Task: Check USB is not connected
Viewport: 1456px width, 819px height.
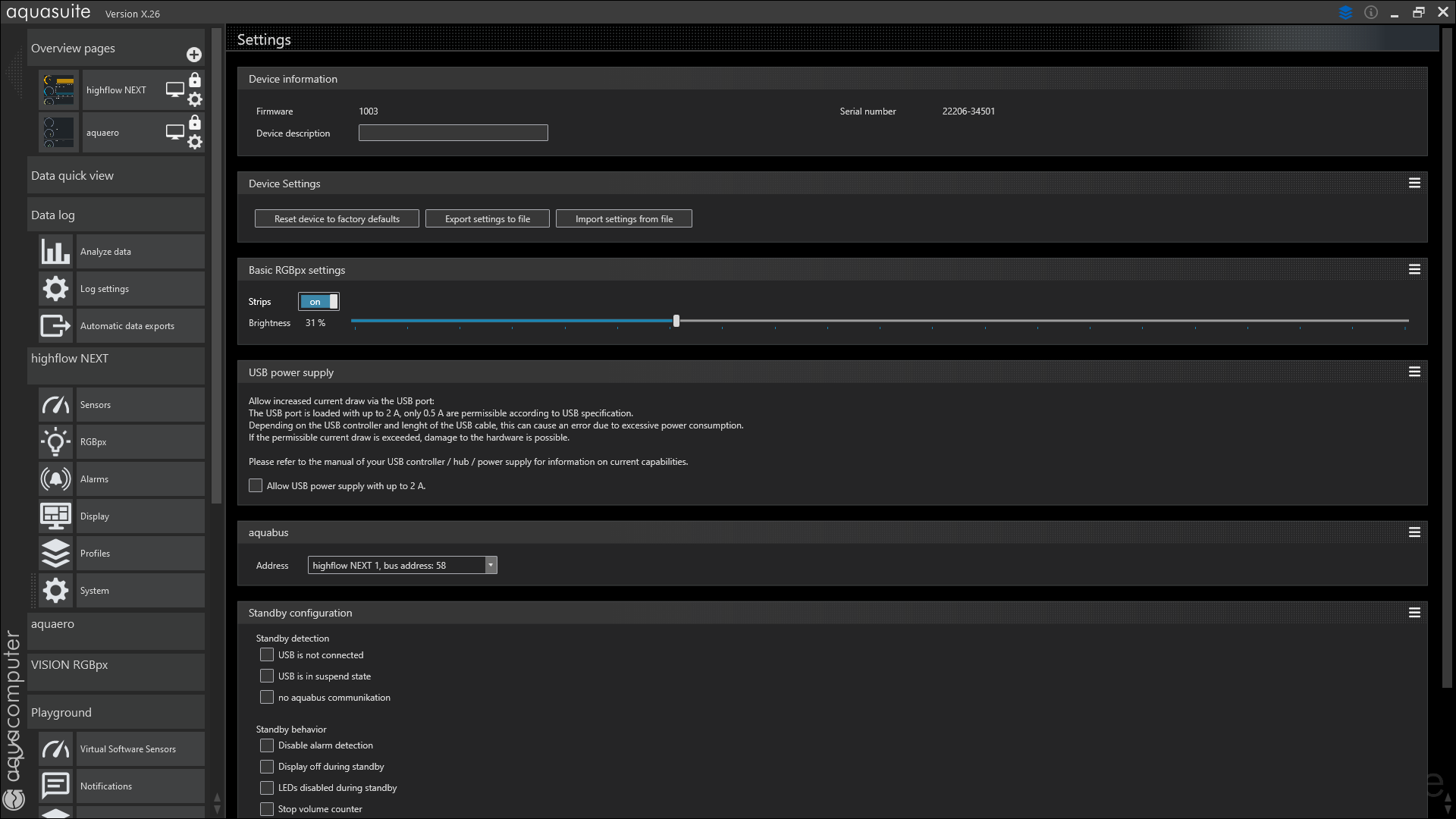Action: click(x=267, y=655)
